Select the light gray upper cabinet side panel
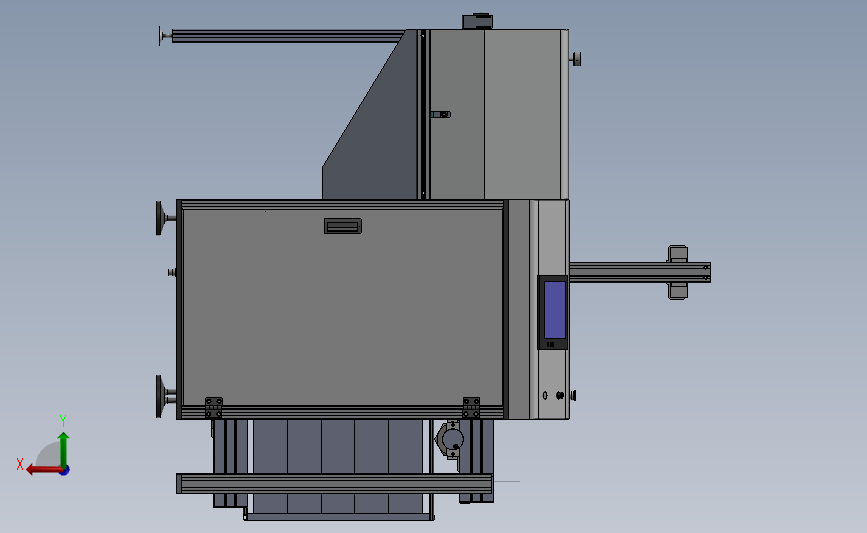Screen dimensions: 867x533 pyautogui.click(x=523, y=114)
